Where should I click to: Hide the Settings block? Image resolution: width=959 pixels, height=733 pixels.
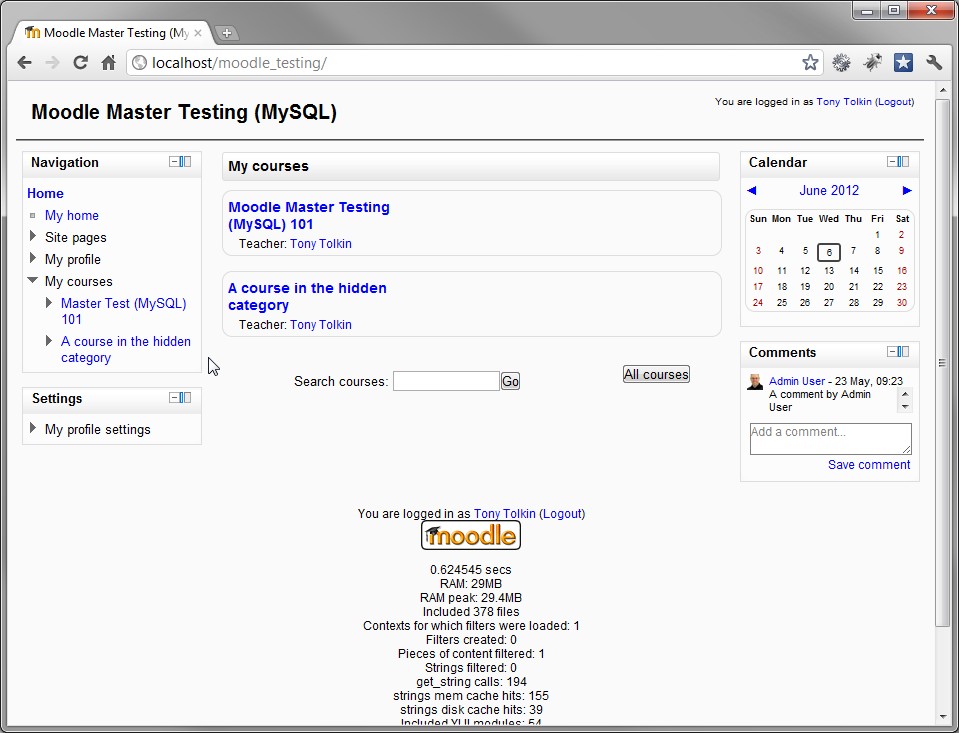point(174,398)
